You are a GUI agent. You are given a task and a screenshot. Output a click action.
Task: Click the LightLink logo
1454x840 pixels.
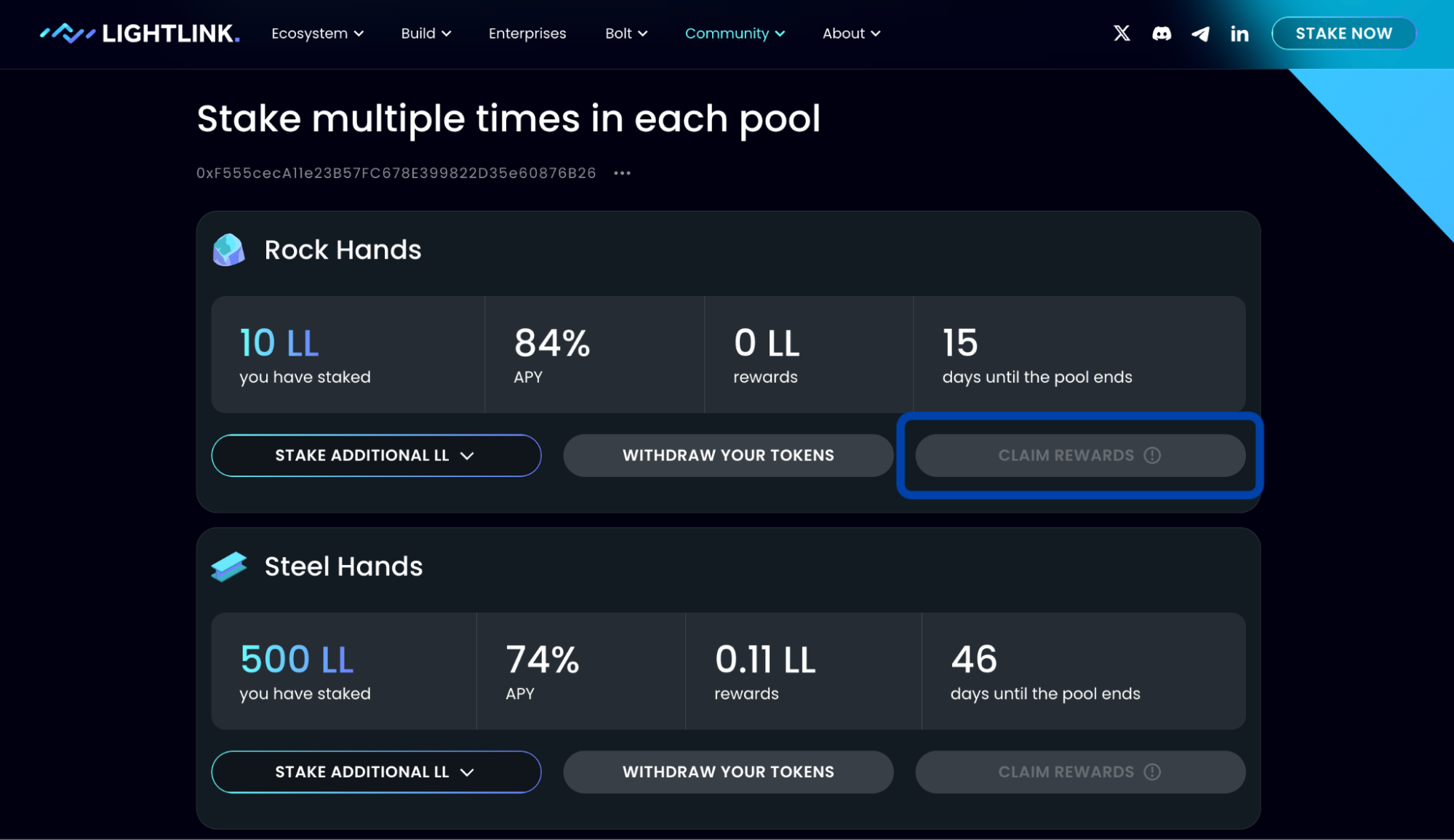tap(140, 33)
